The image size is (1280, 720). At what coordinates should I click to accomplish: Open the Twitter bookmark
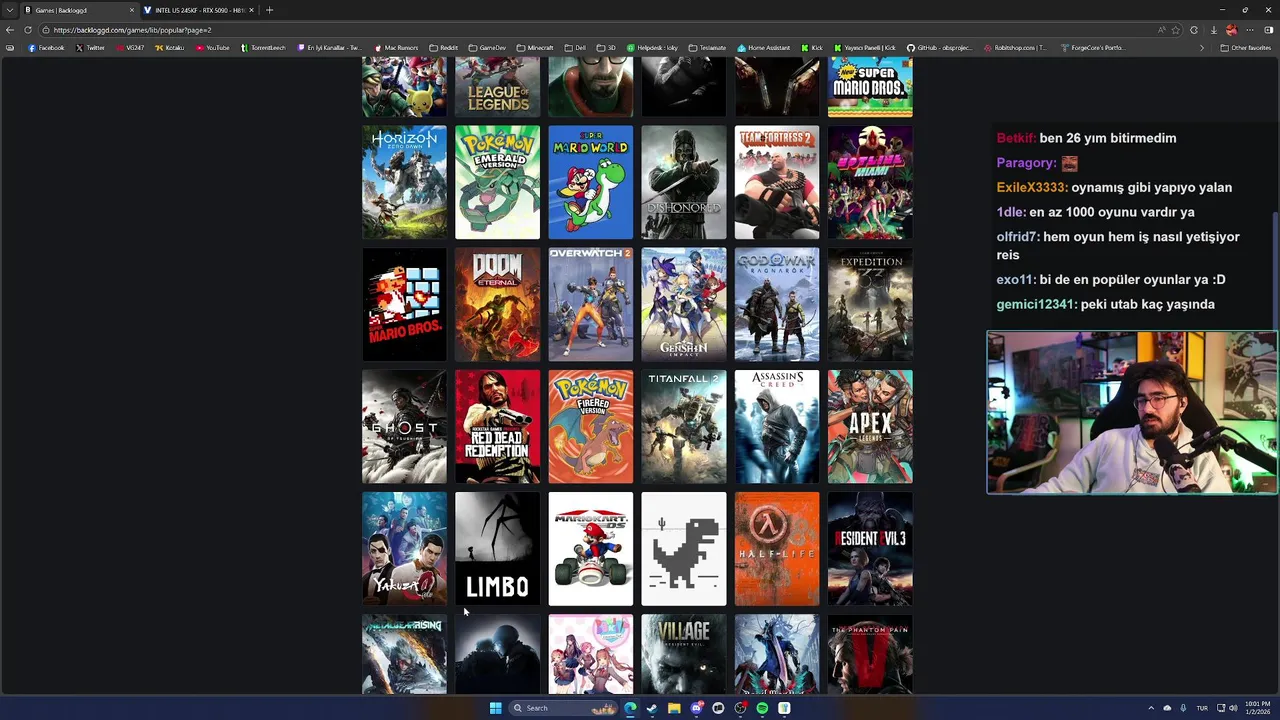pos(90,48)
